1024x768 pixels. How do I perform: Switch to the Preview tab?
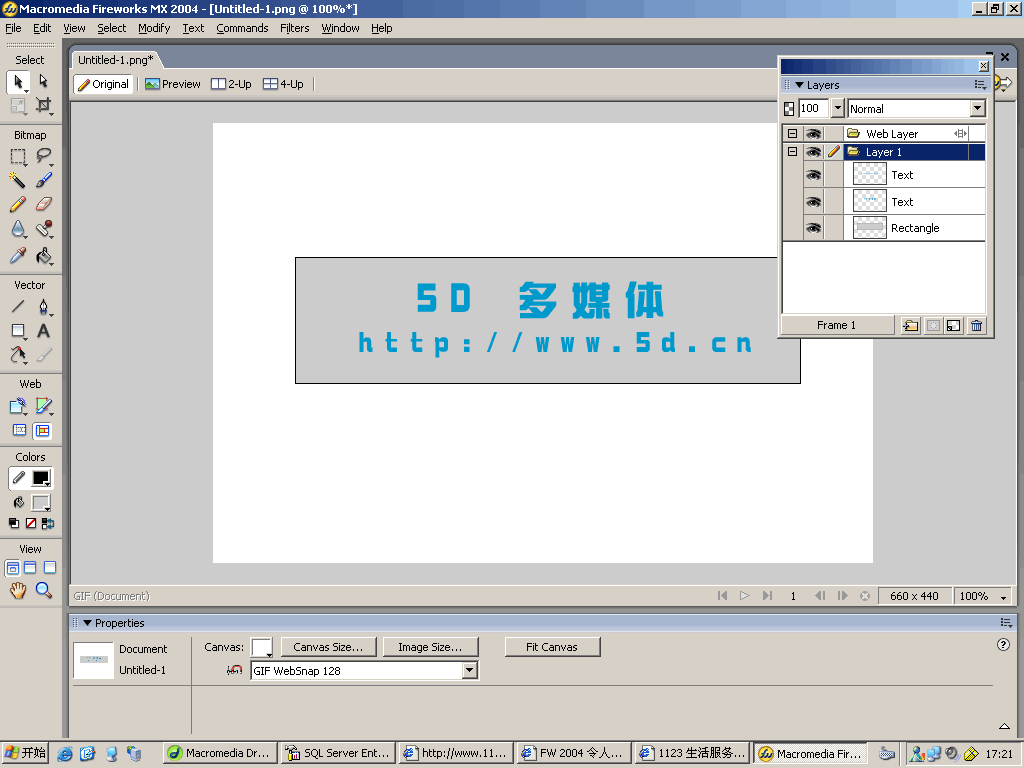tap(173, 84)
